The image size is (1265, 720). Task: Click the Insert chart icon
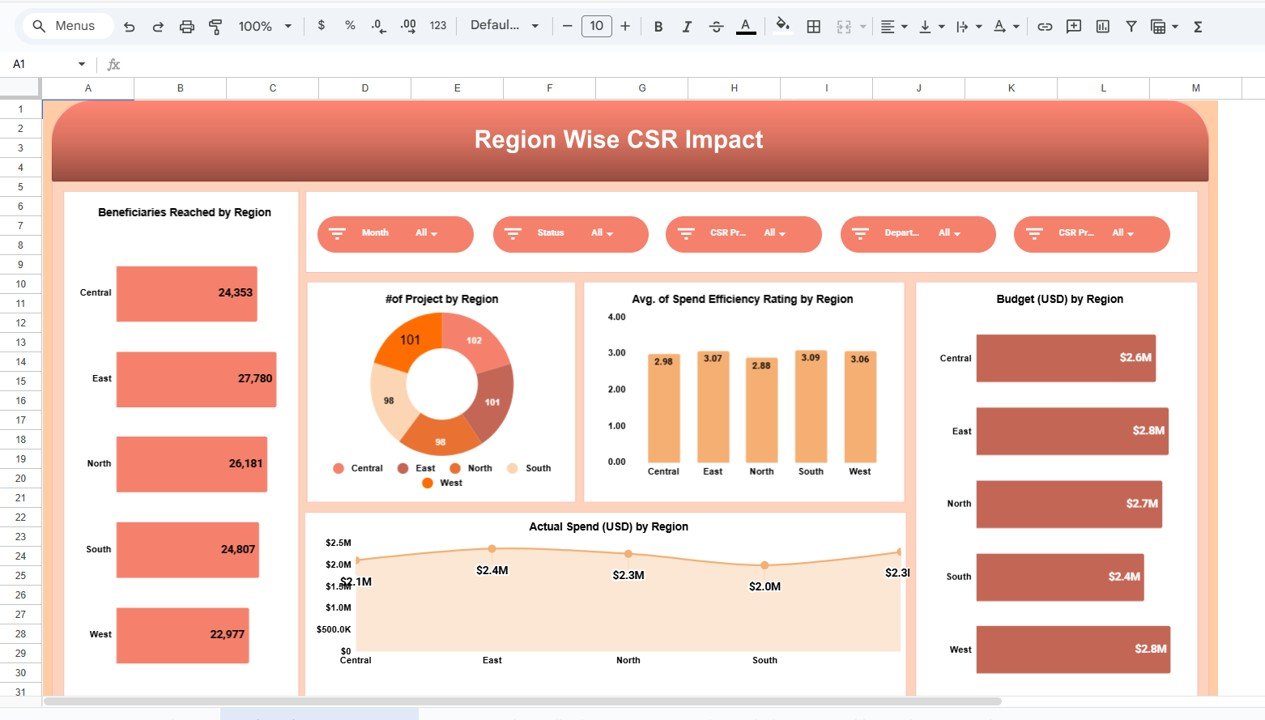coord(1102,26)
